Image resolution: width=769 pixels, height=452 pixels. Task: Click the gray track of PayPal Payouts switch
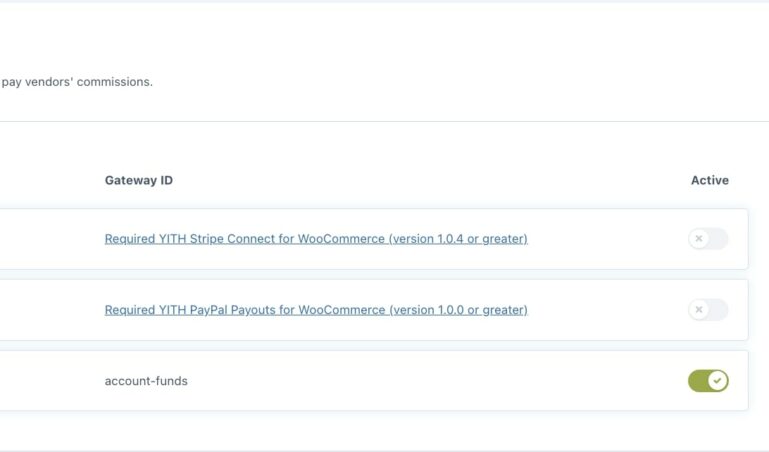click(x=719, y=310)
